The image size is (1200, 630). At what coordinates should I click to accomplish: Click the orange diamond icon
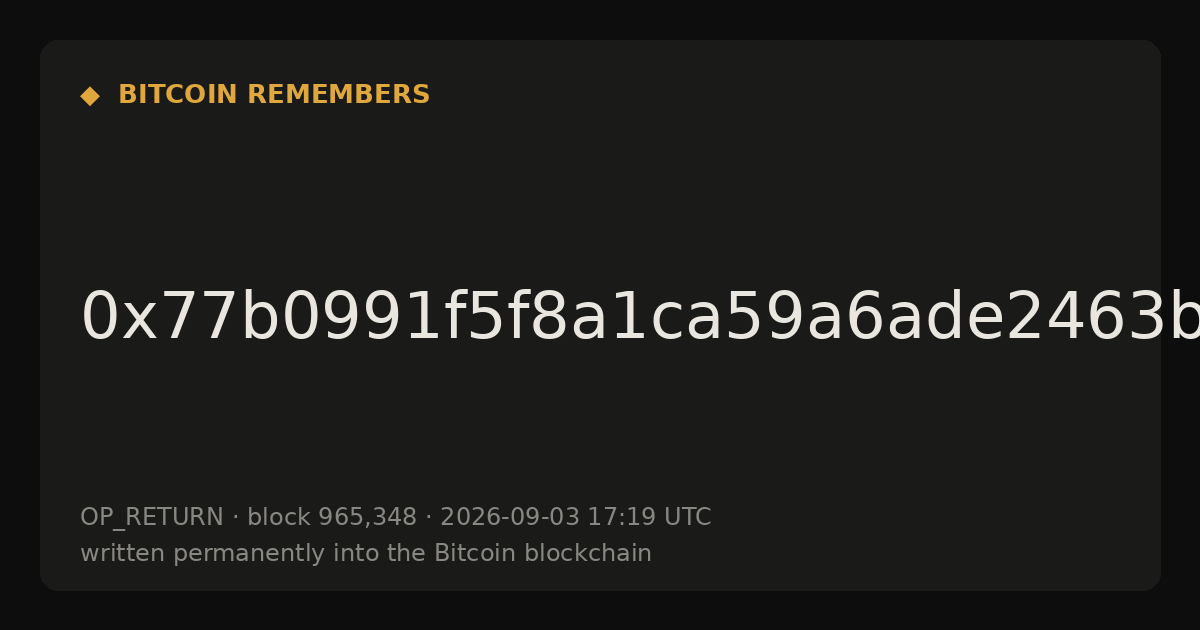click(x=90, y=96)
